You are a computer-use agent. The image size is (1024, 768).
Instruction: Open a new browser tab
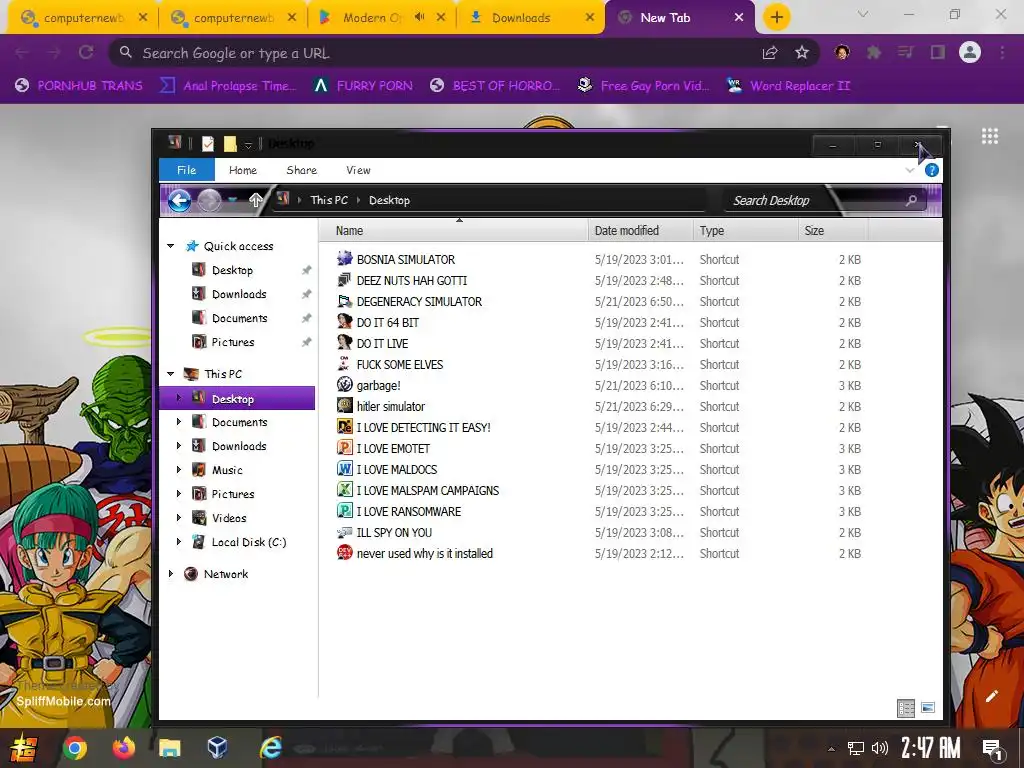coord(776,18)
